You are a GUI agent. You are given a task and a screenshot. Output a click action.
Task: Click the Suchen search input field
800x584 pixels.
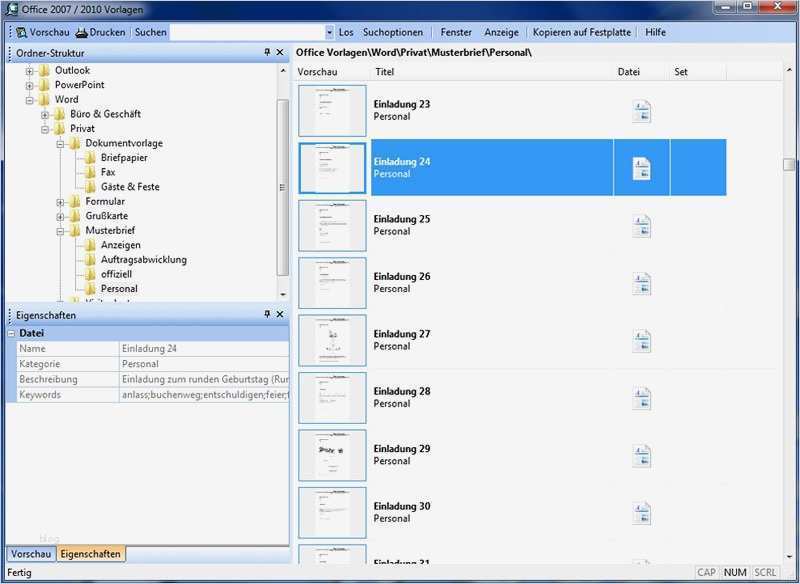247,32
